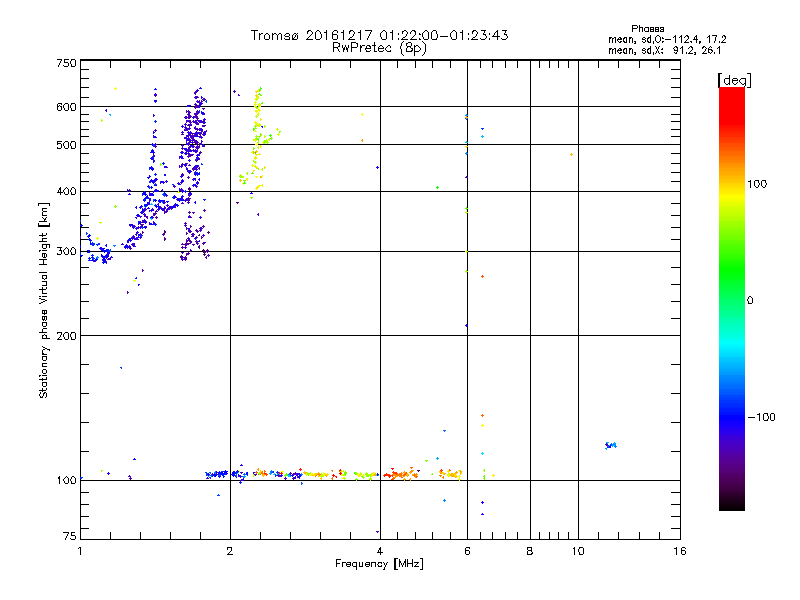Click the black bottom of the colorbar
The height and width of the screenshot is (600, 800).
(x=732, y=503)
